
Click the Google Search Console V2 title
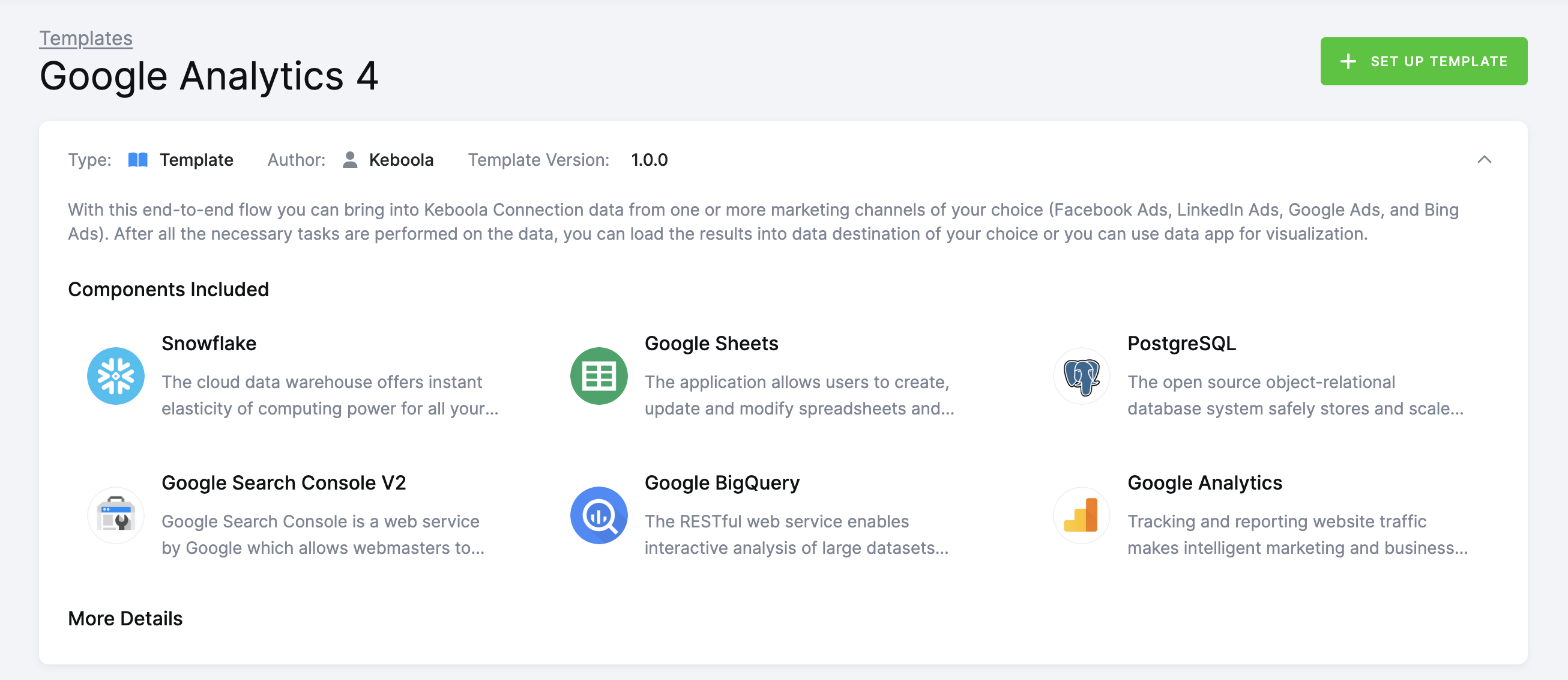(x=284, y=482)
